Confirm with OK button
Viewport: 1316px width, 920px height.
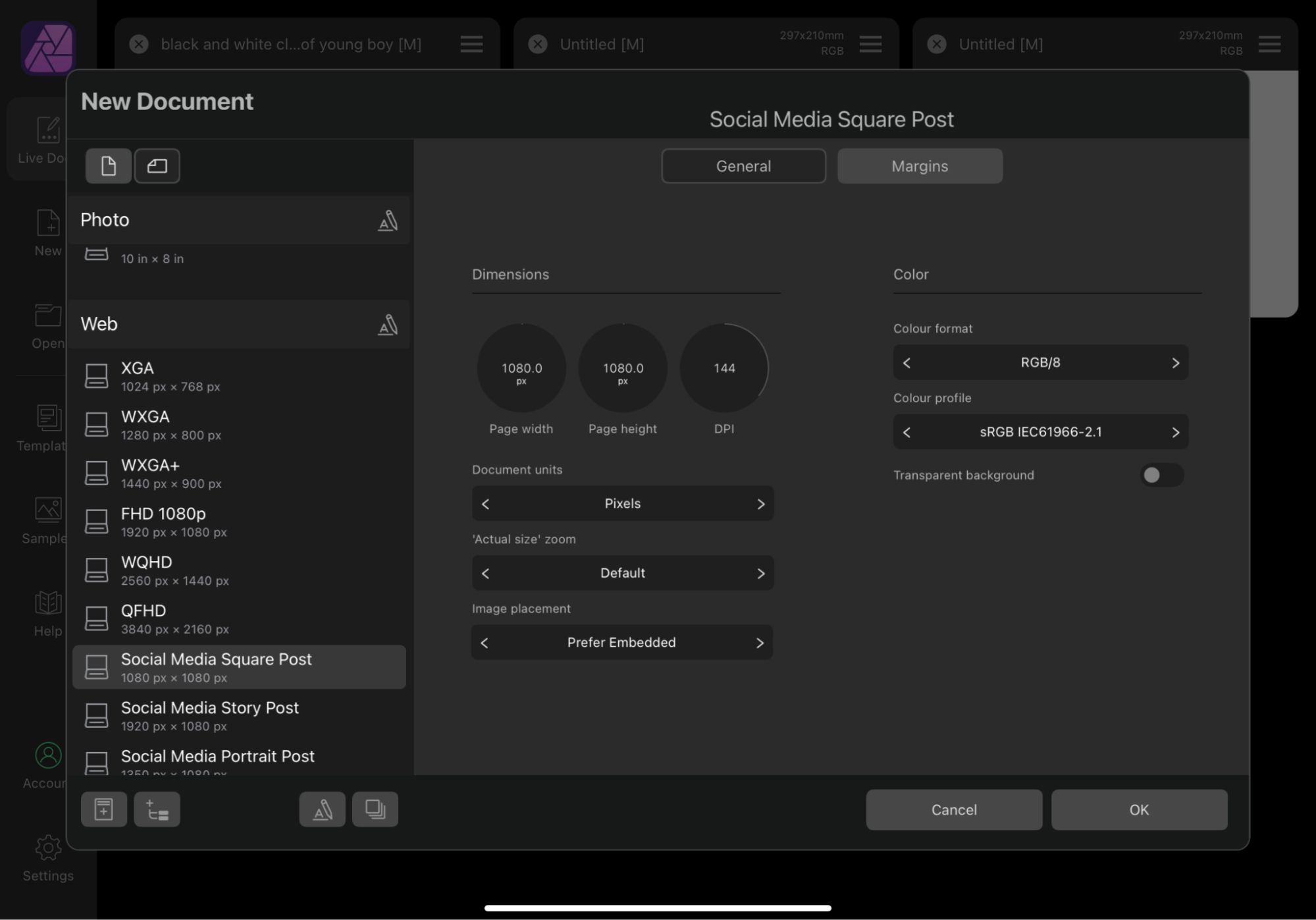click(1139, 810)
